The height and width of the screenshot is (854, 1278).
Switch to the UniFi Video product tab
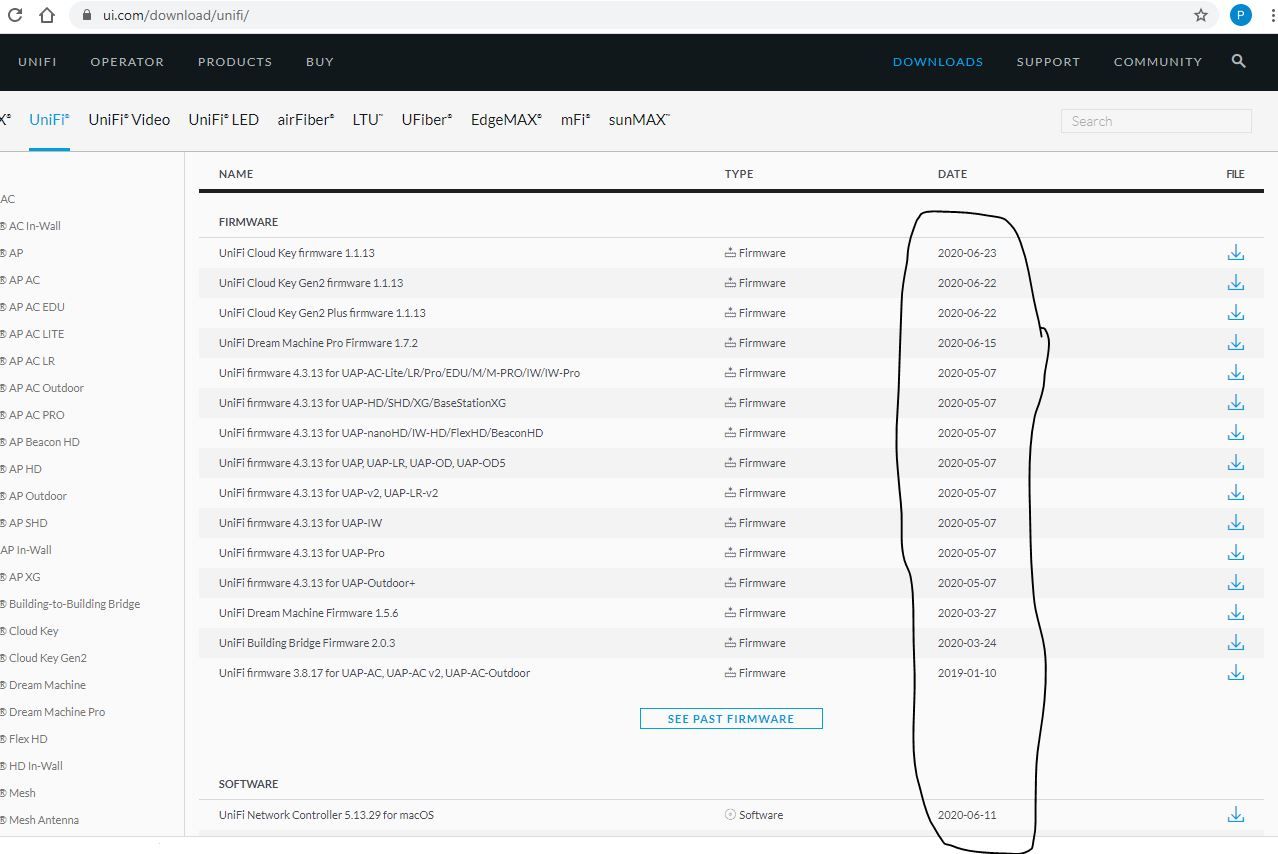coord(129,120)
